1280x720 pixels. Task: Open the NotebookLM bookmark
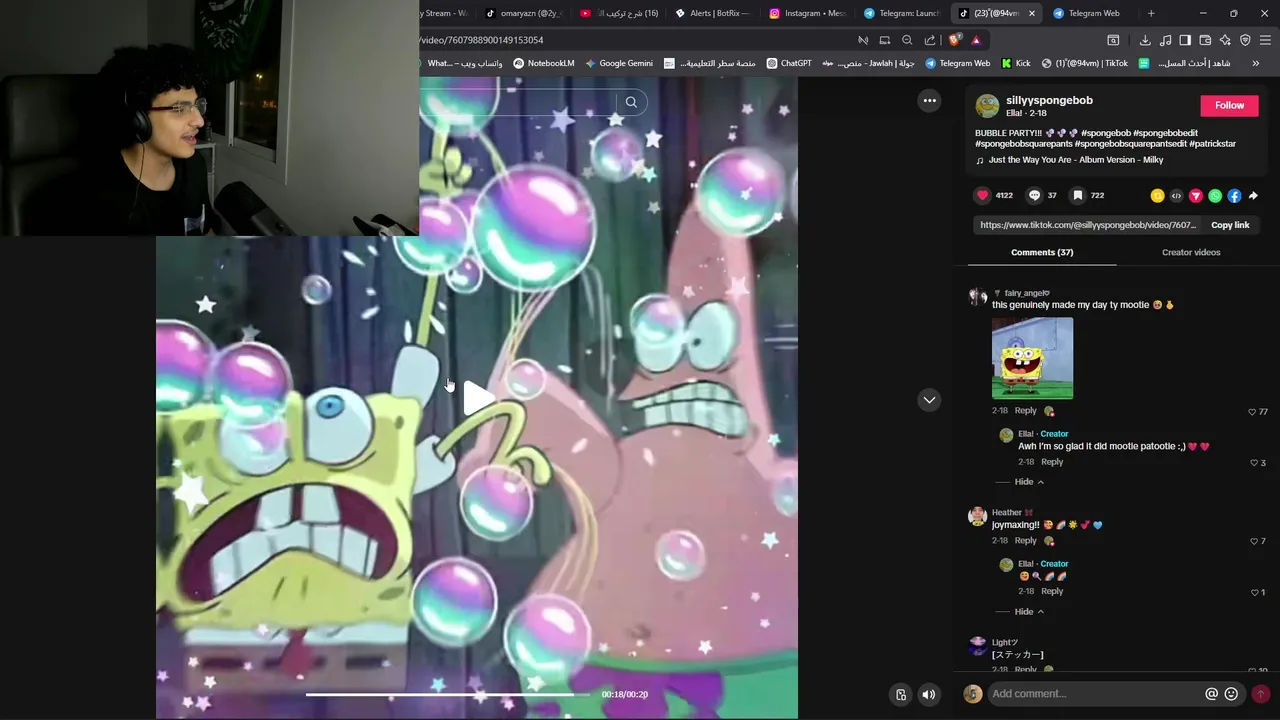tap(544, 63)
